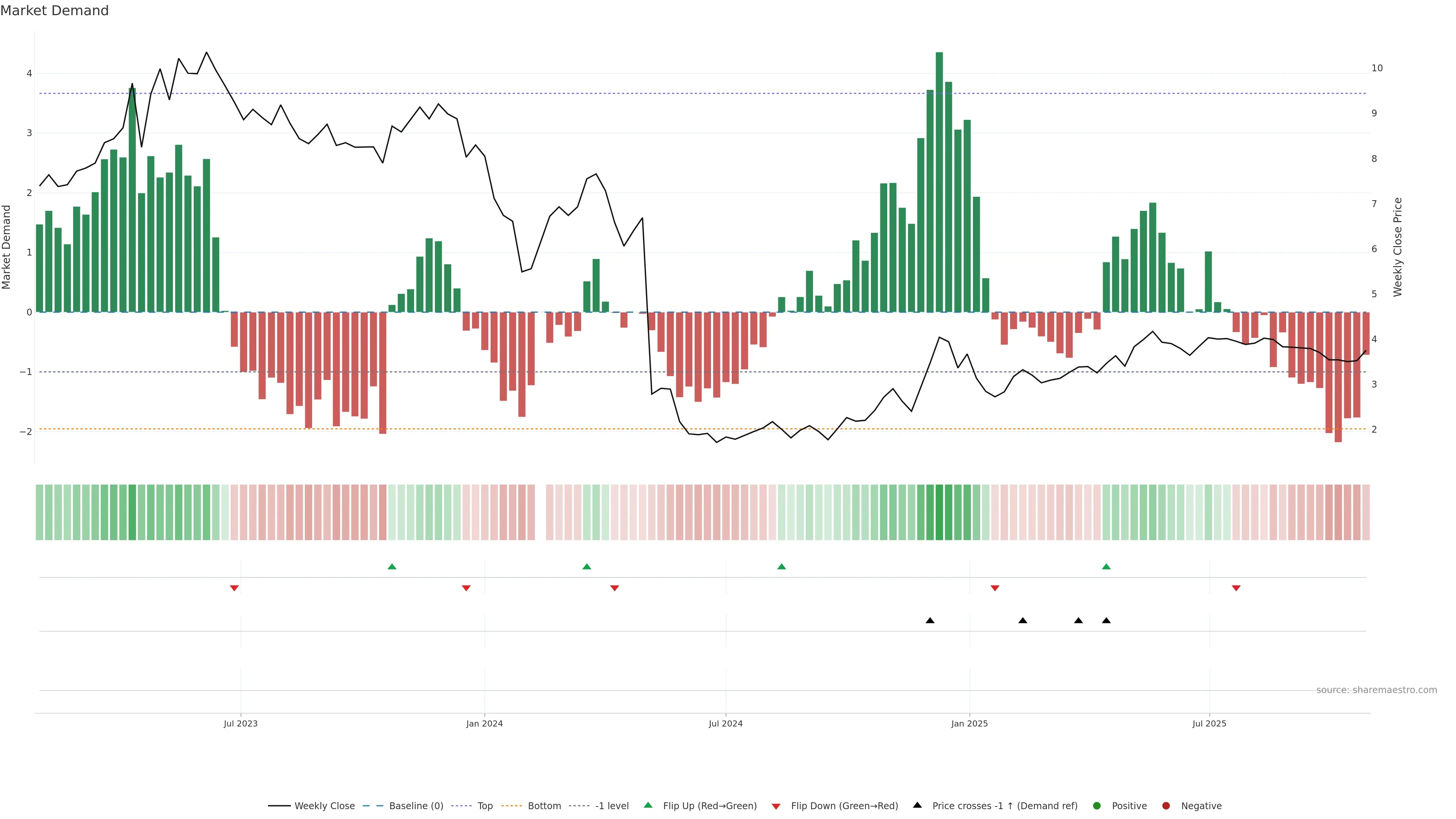Click the red flip-down marker just after Jan 2025
1456x819 pixels.
coord(995,588)
